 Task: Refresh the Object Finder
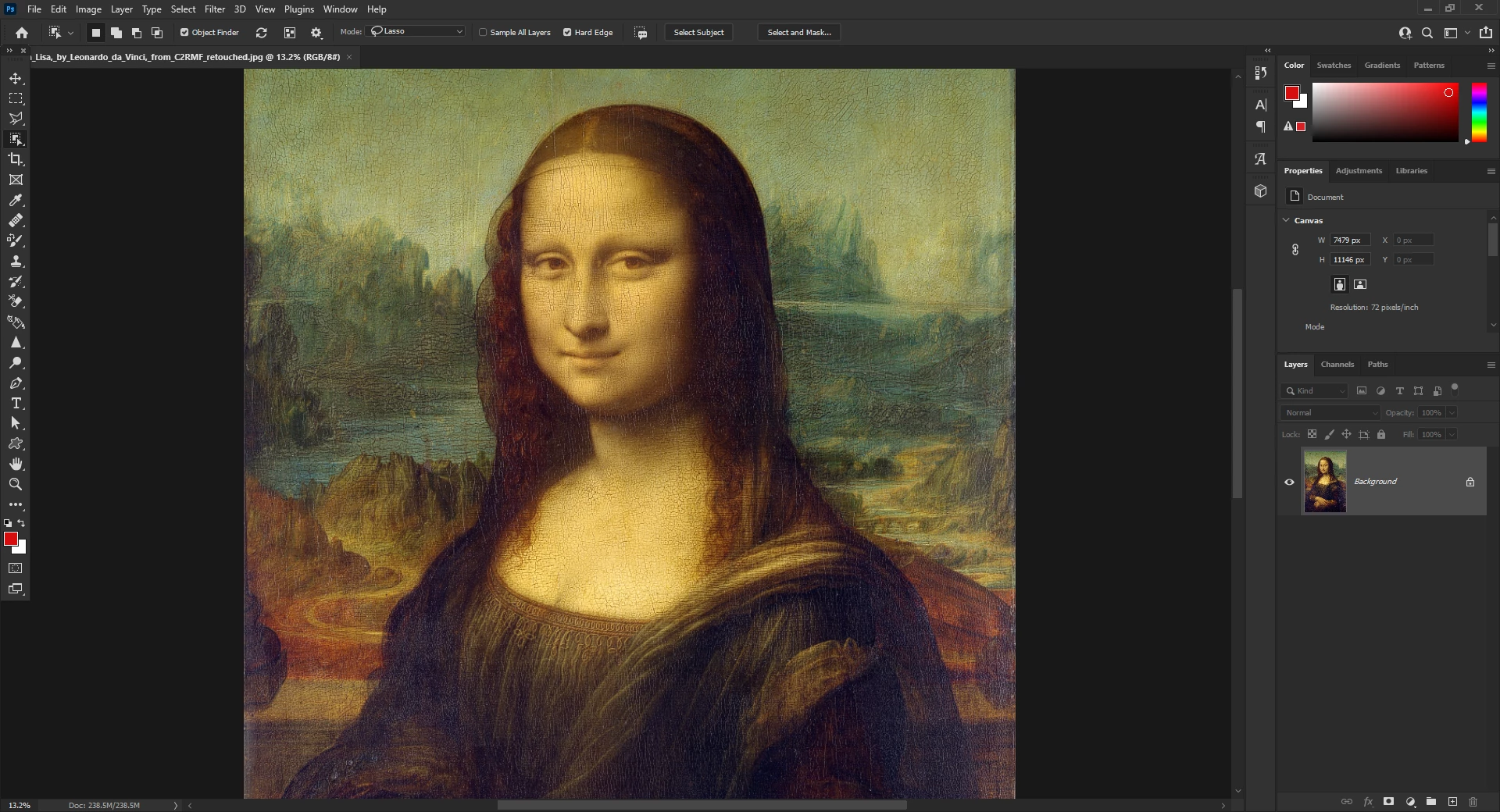tap(262, 32)
